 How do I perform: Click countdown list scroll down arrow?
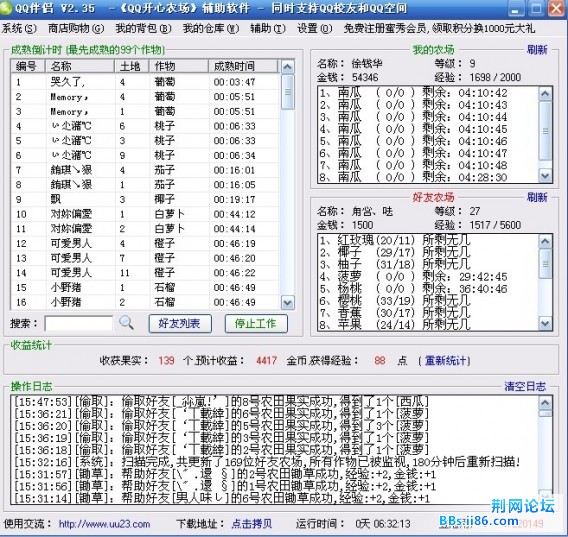[x=288, y=303]
